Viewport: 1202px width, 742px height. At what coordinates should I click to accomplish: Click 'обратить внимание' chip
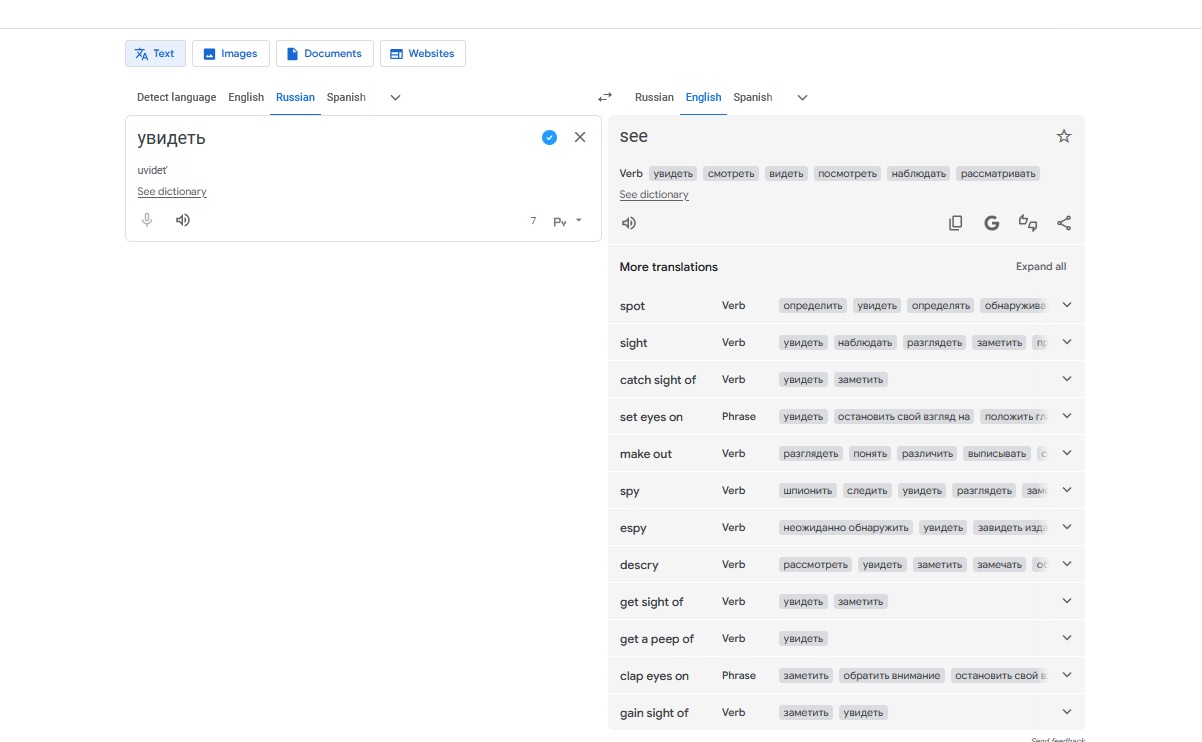tap(892, 676)
